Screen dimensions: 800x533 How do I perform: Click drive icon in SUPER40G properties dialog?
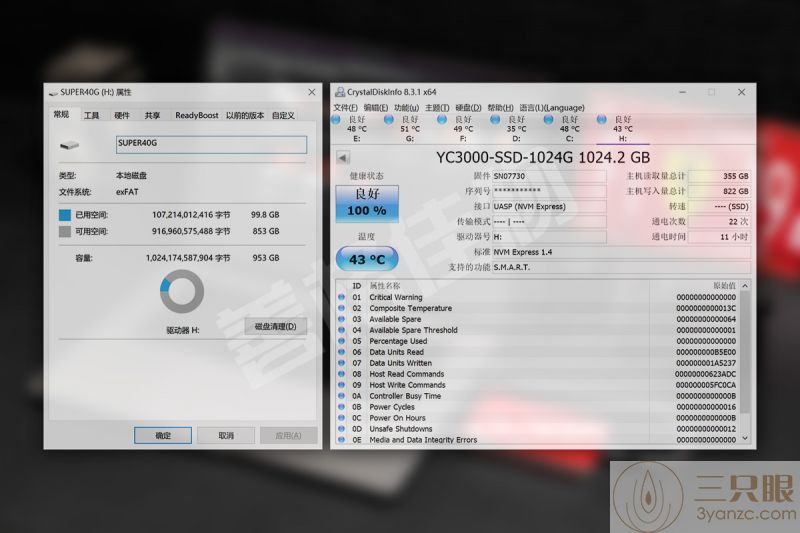[x=69, y=145]
